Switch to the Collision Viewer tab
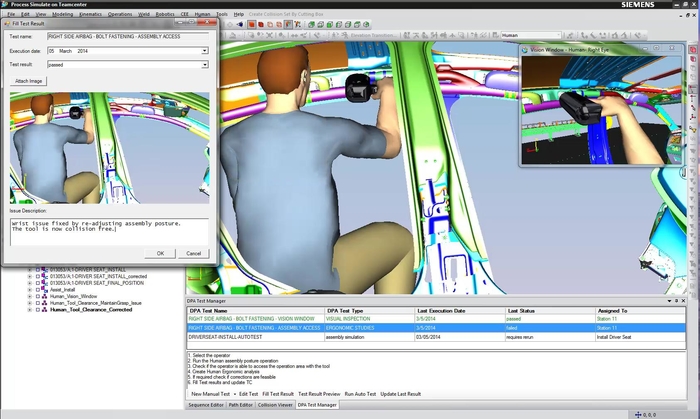 click(x=275, y=405)
